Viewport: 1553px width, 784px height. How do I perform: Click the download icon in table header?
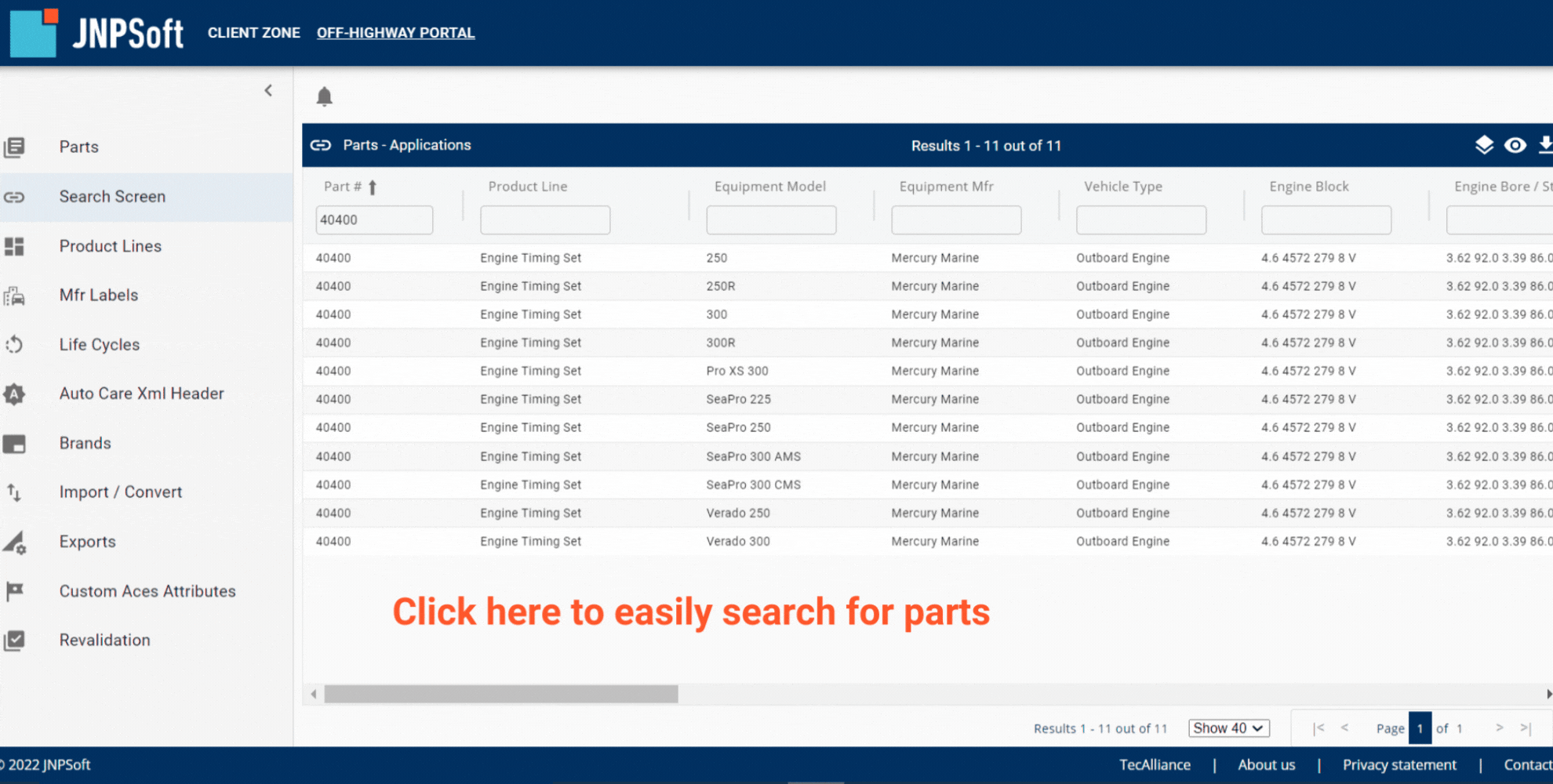(x=1544, y=145)
